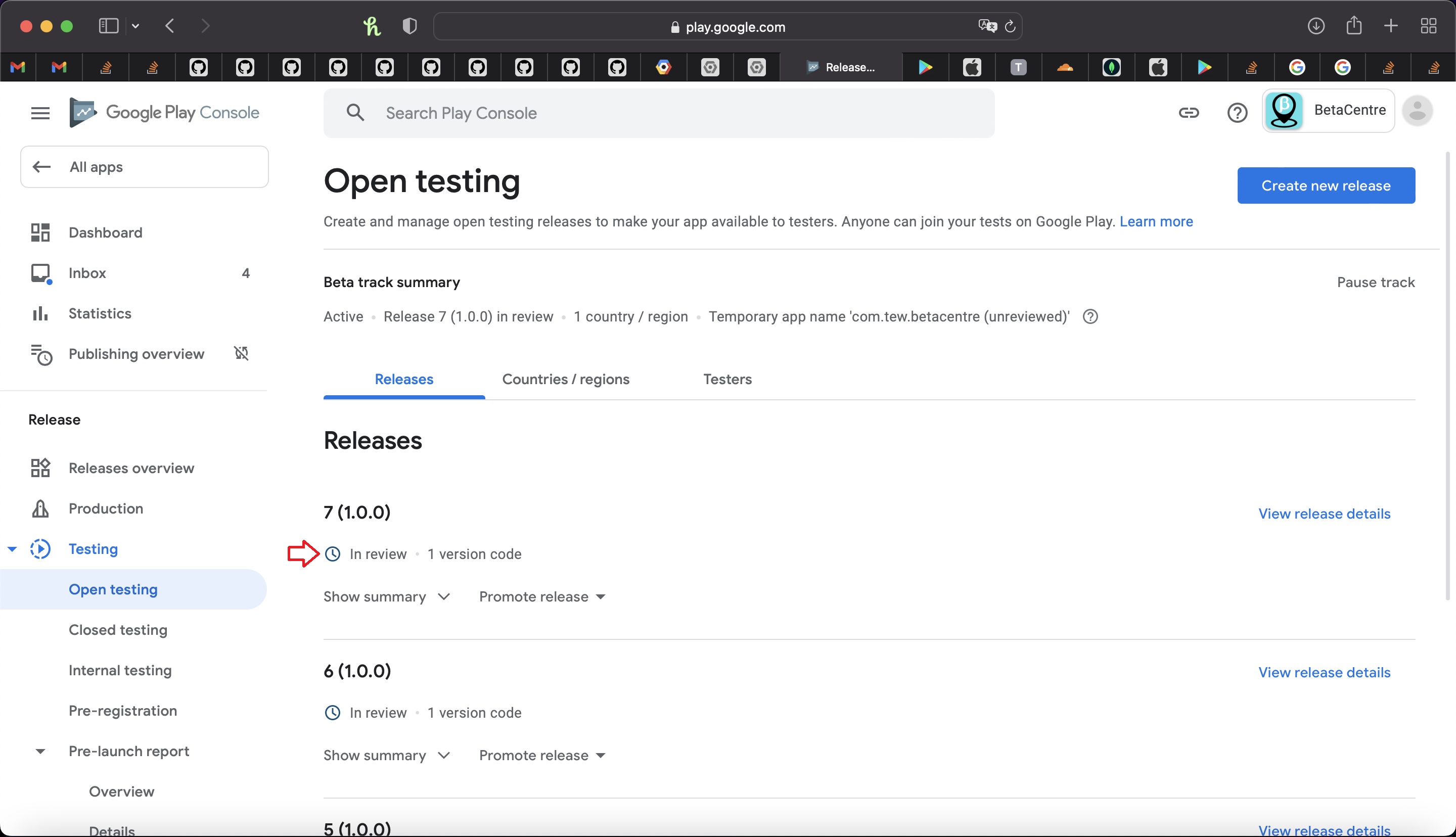Expand Promote release dropdown for release 6
Image resolution: width=1456 pixels, height=837 pixels.
point(542,755)
